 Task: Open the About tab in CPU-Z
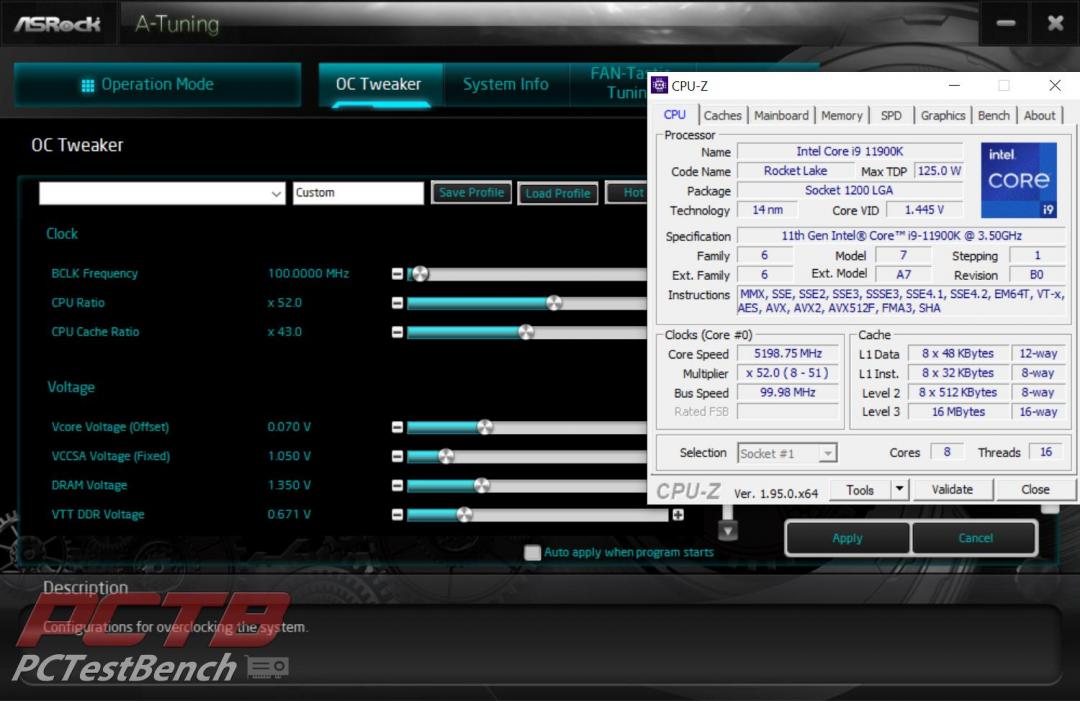(x=1039, y=116)
